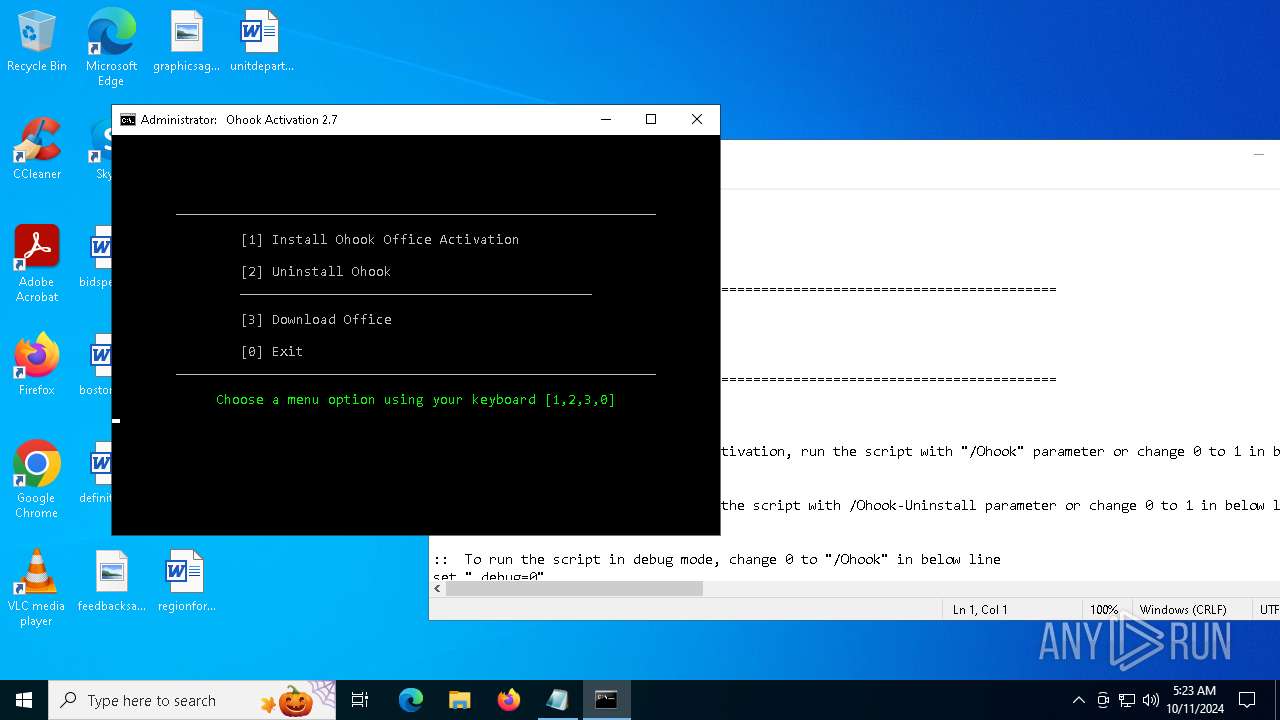This screenshot has height=720, width=1280.
Task: Click the Ohook Activation window system menu icon
Action: click(128, 120)
